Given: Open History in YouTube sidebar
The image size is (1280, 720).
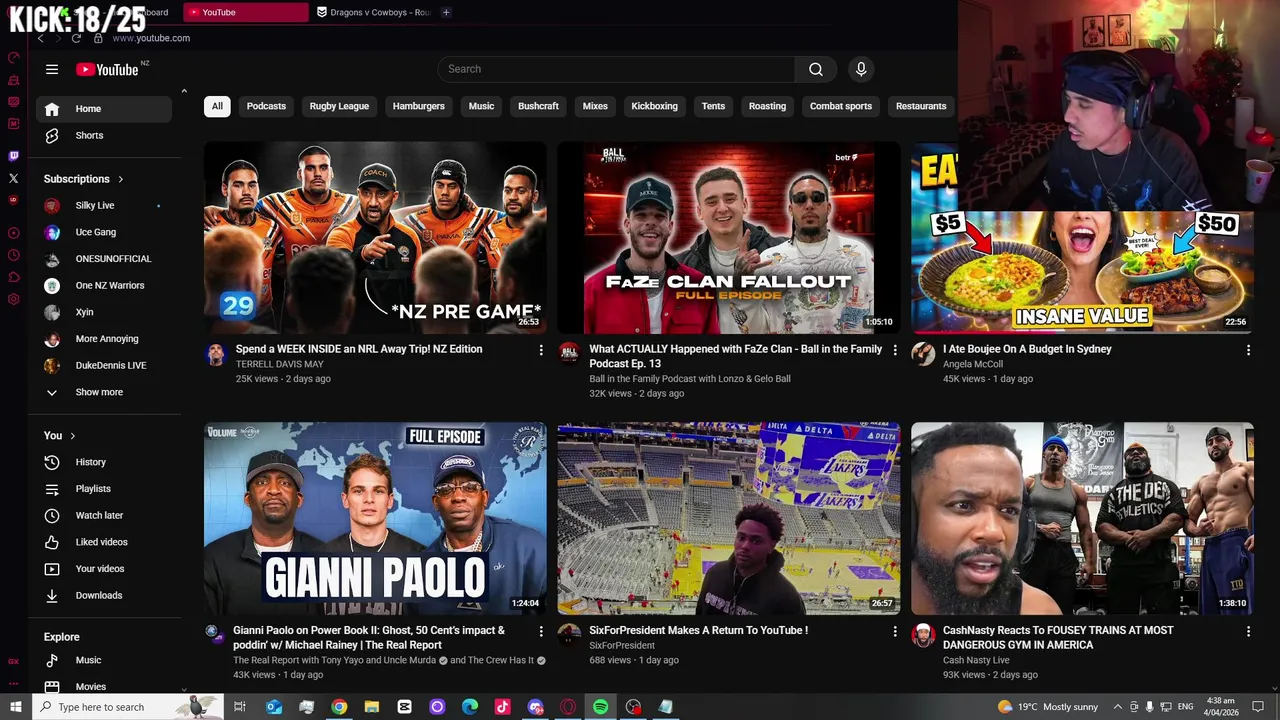Looking at the screenshot, I should 104,462.
